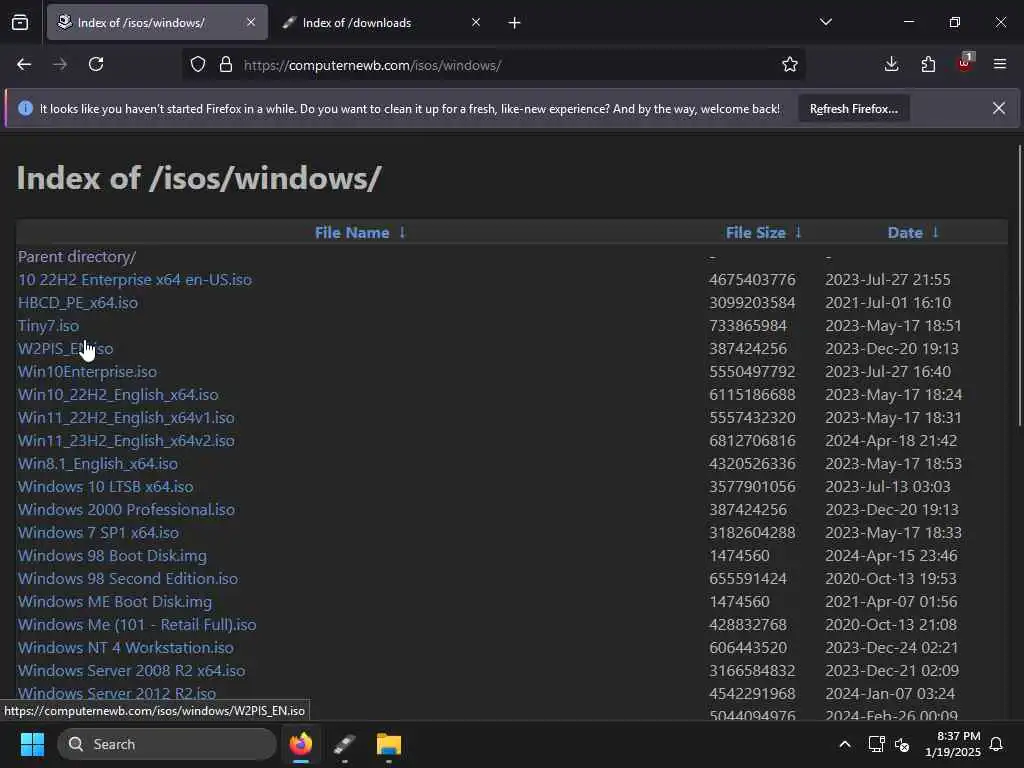Go back to previous page
This screenshot has width=1024, height=768.
[x=24, y=65]
